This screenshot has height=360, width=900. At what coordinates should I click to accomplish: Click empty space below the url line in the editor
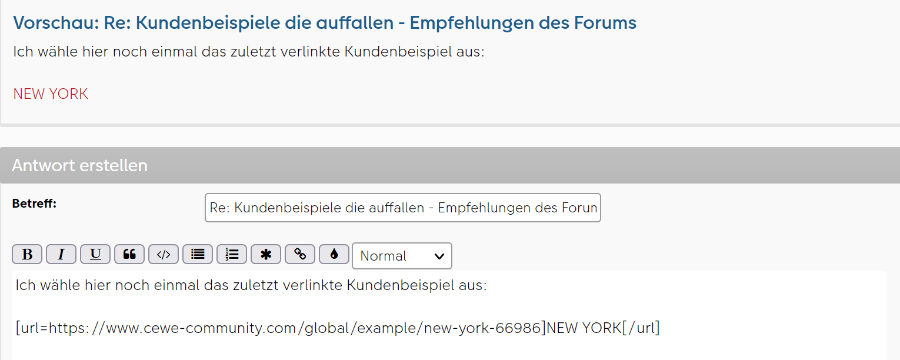tap(448, 349)
